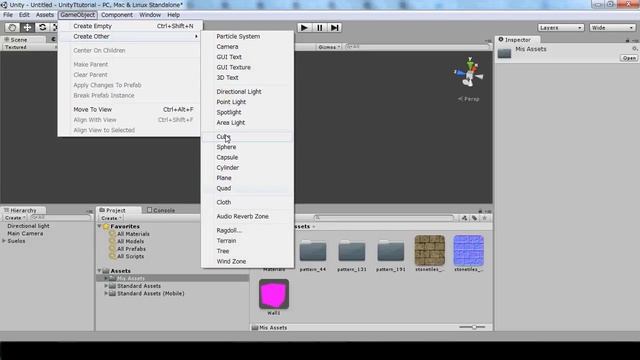
Task: Select Directional light in Hierarchy
Action: point(28,226)
